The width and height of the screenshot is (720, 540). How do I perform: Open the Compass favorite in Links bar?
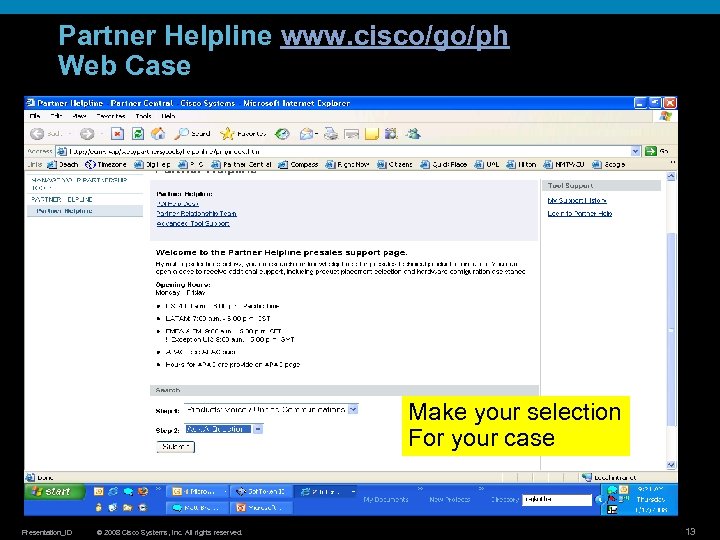coord(298,164)
